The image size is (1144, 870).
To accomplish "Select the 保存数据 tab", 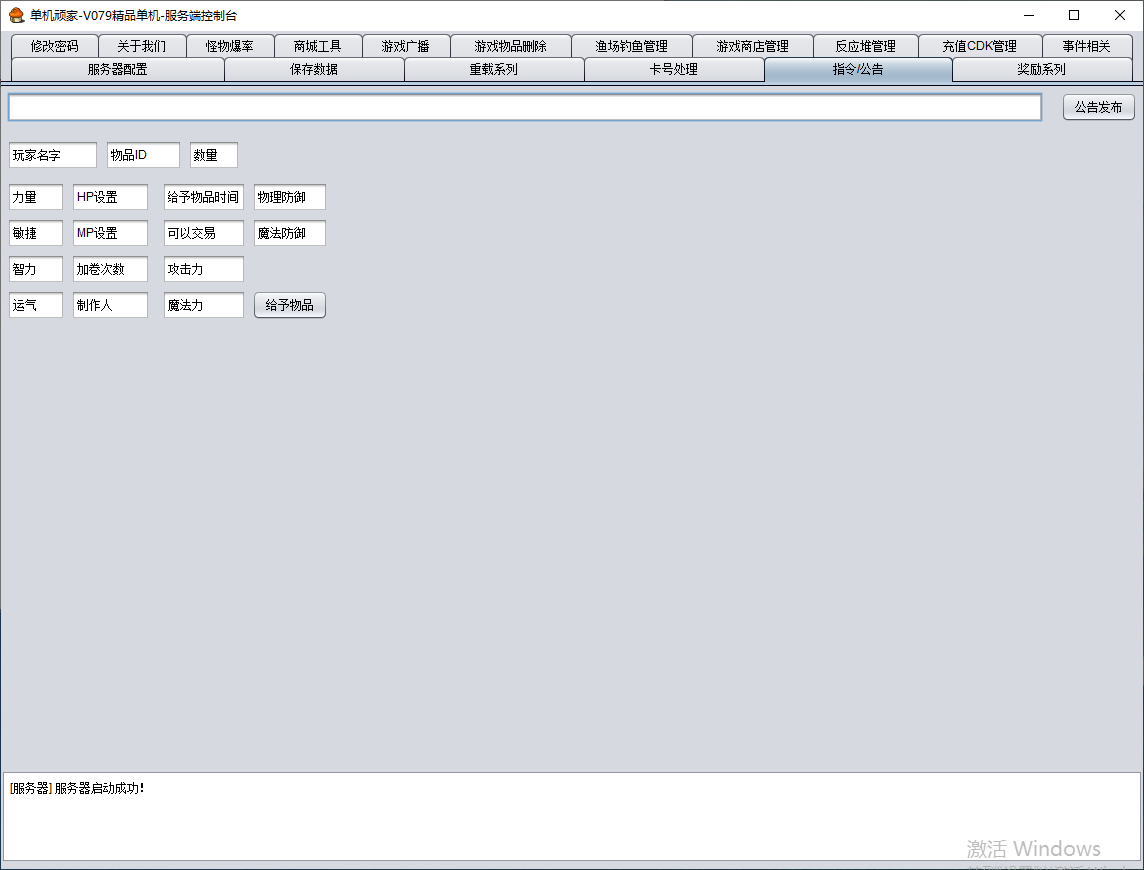I will tap(314, 69).
